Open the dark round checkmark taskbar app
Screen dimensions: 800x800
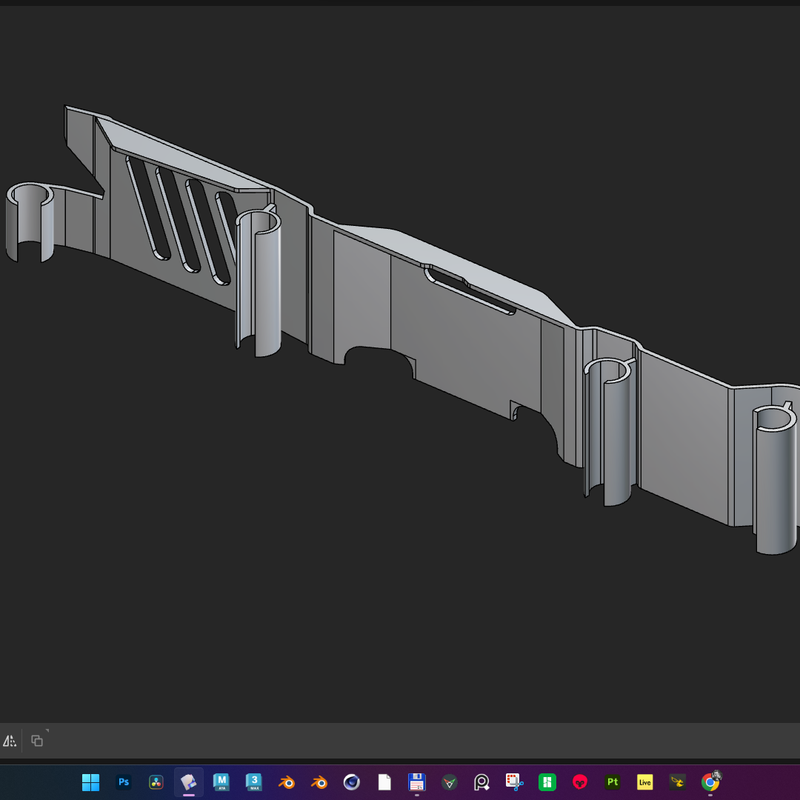tap(449, 782)
